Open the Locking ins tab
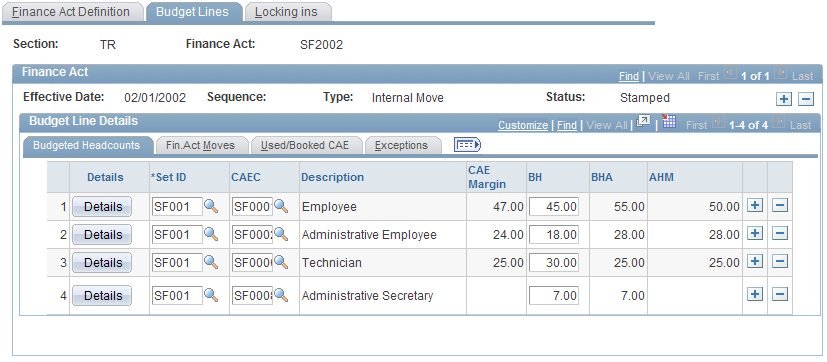Image resolution: width=827 pixels, height=362 pixels. click(x=287, y=12)
